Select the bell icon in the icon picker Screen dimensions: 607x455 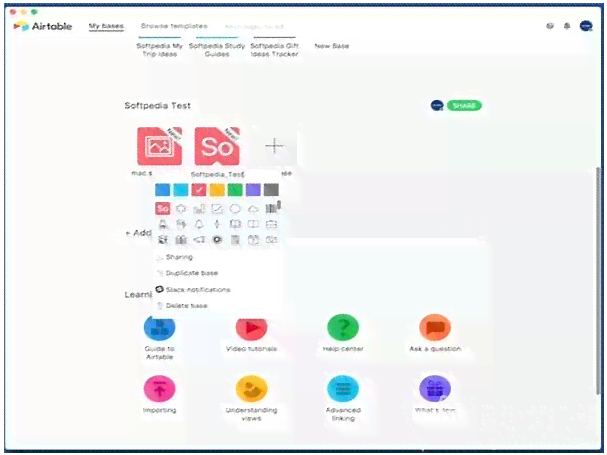click(199, 224)
